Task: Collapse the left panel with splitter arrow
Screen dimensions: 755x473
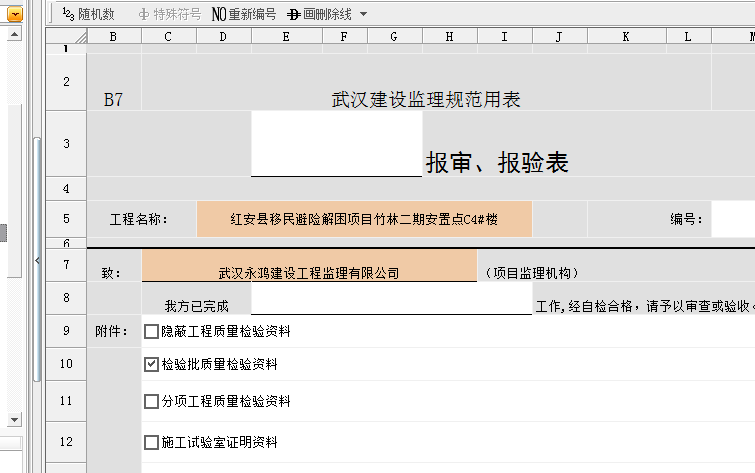Action: 38,260
